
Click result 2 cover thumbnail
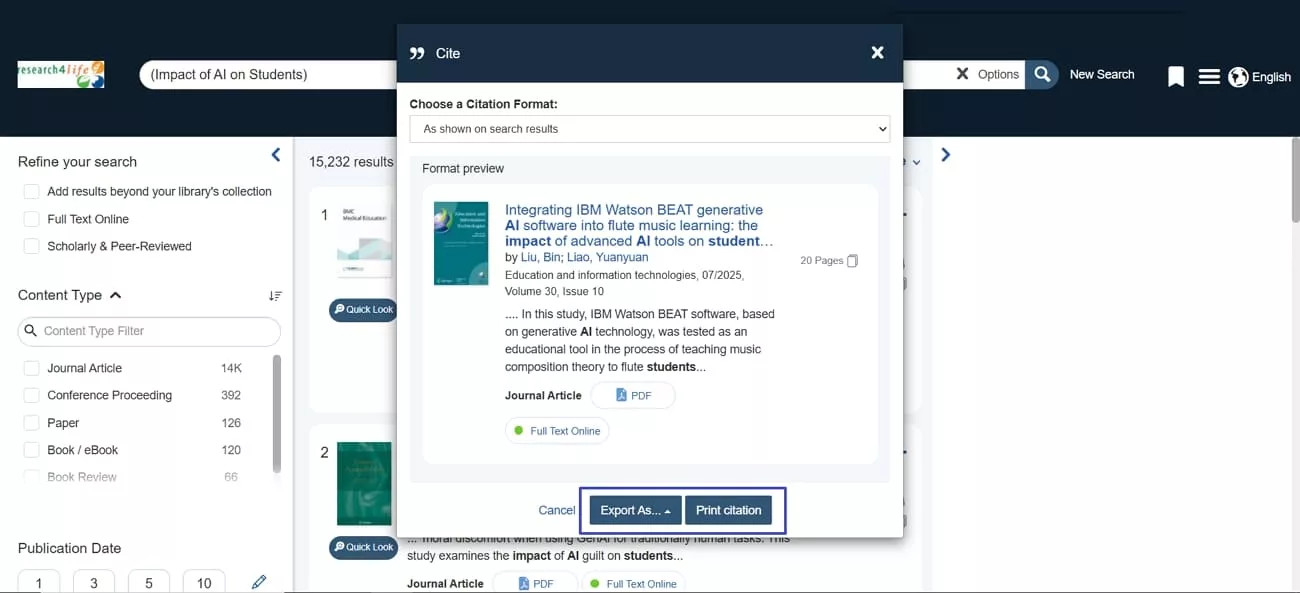(364, 483)
